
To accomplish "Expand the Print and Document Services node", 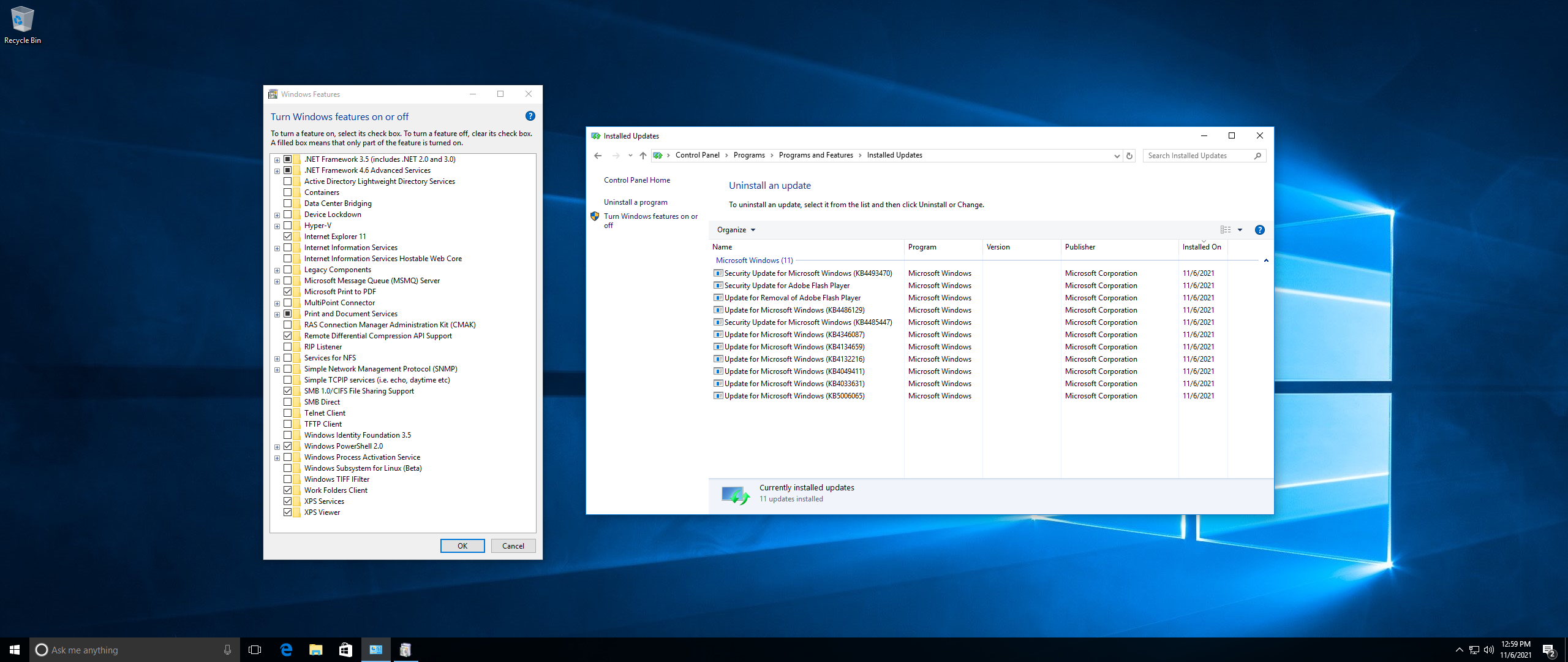I will point(277,314).
